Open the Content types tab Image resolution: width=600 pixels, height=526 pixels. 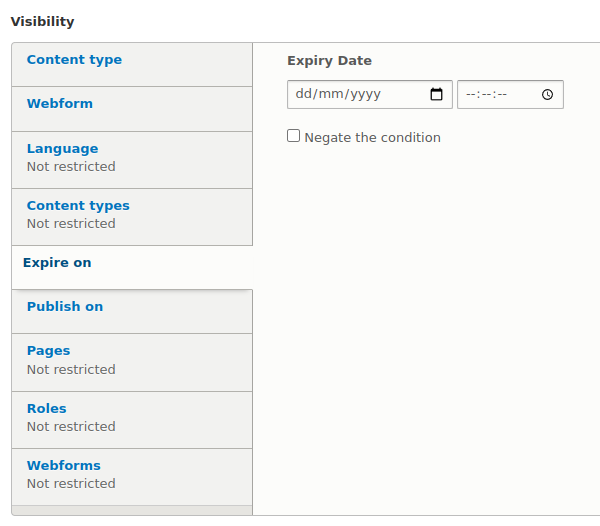pos(78,206)
